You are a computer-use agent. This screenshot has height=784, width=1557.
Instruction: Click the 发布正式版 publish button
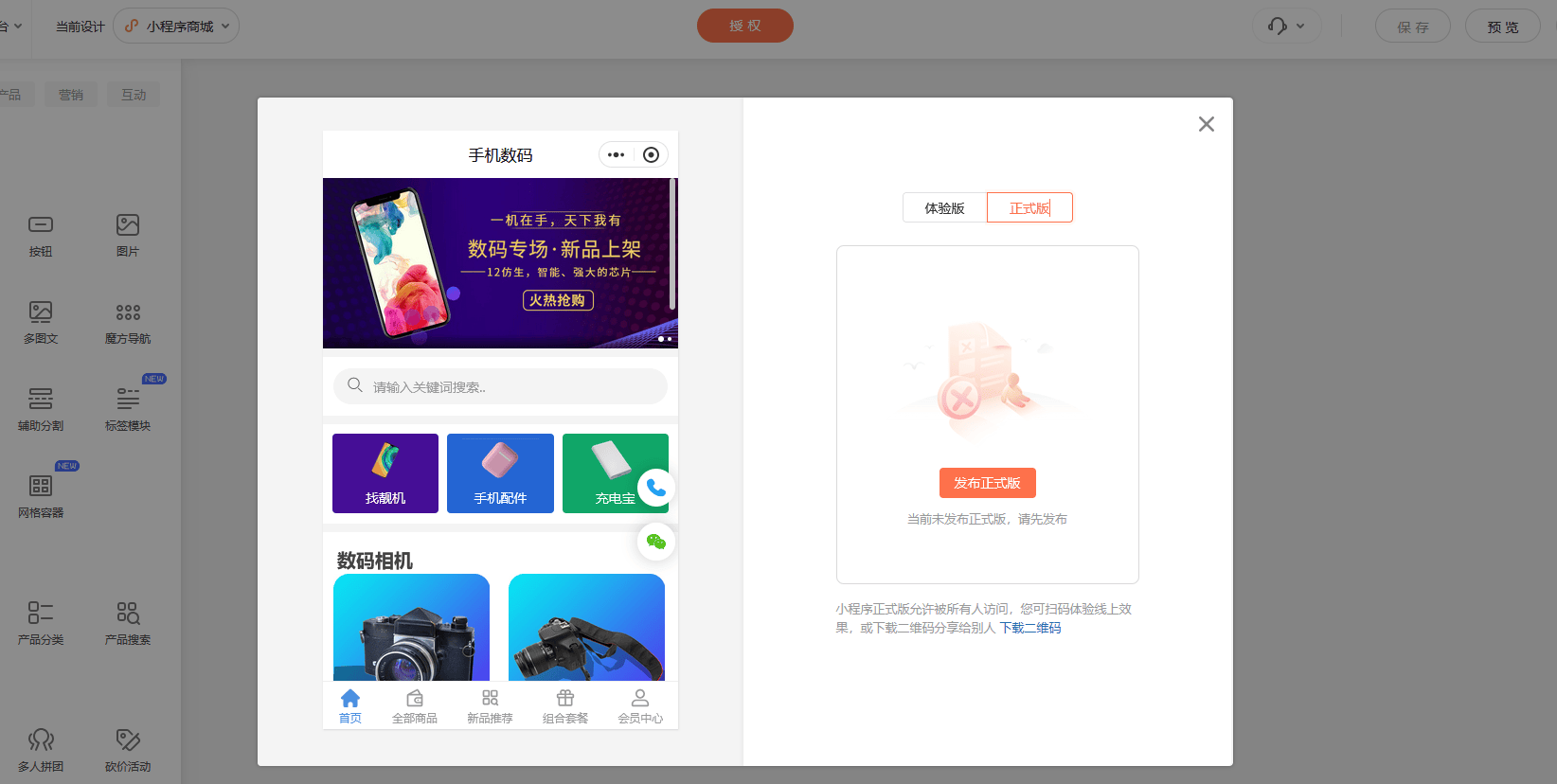click(x=987, y=483)
